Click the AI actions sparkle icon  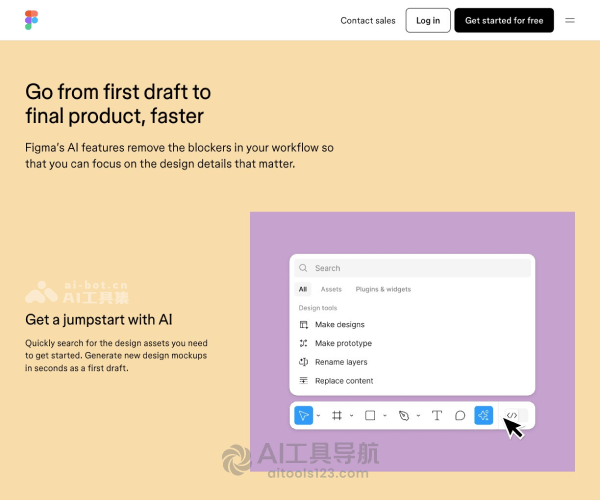point(484,415)
